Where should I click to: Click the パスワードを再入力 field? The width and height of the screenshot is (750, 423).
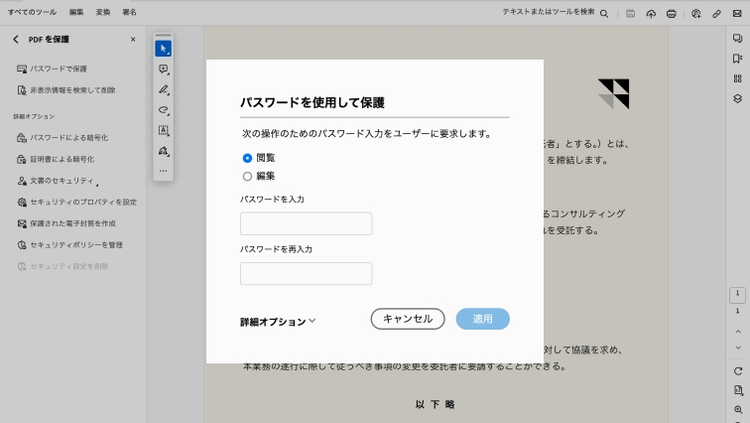point(306,274)
